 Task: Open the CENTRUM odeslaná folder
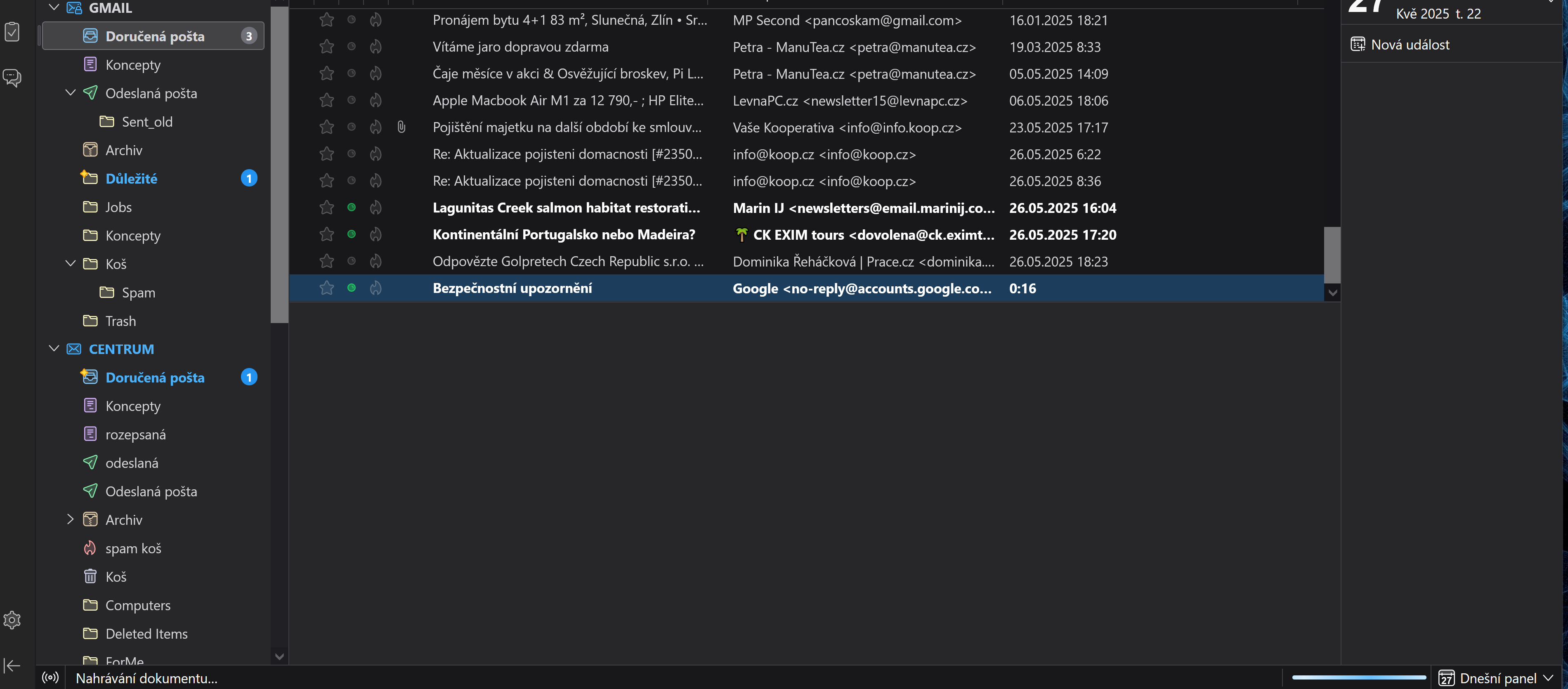point(153,462)
